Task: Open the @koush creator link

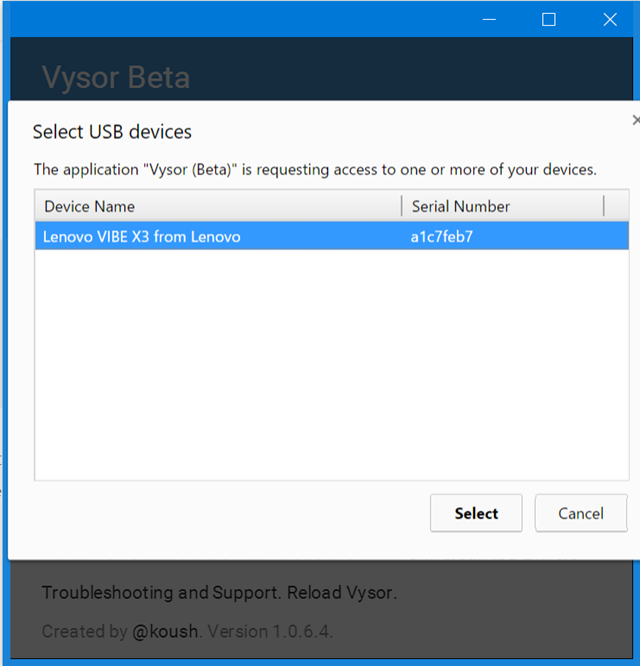Action: pos(165,632)
